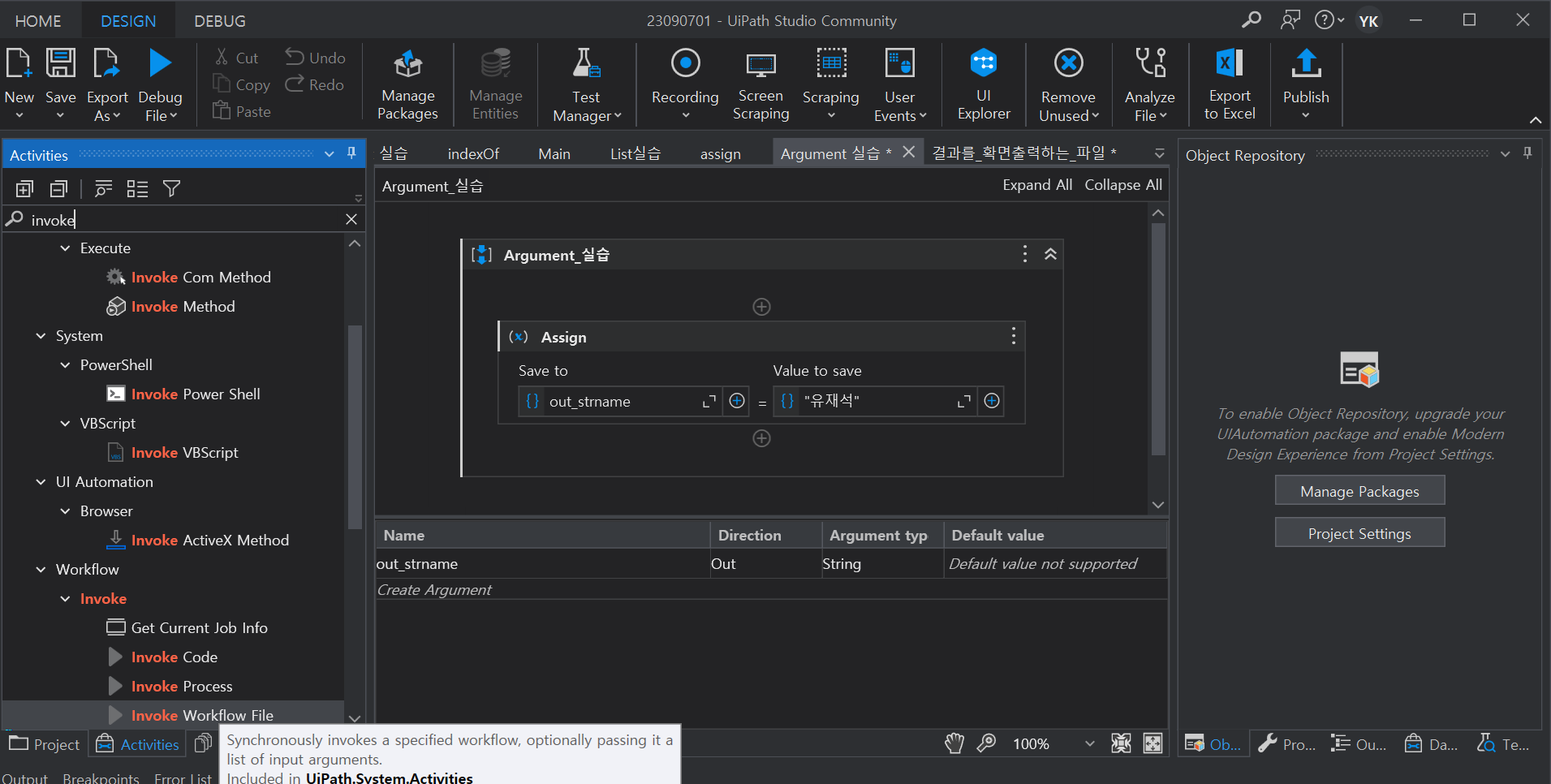
Task: Run Analyze File
Action: (x=1149, y=85)
